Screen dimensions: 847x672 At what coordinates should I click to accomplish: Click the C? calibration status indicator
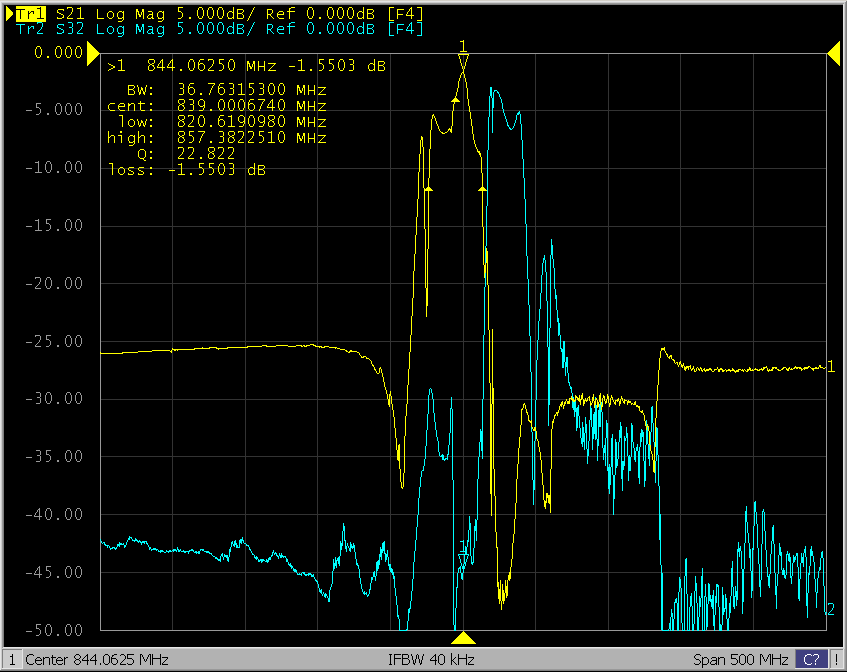pos(811,660)
